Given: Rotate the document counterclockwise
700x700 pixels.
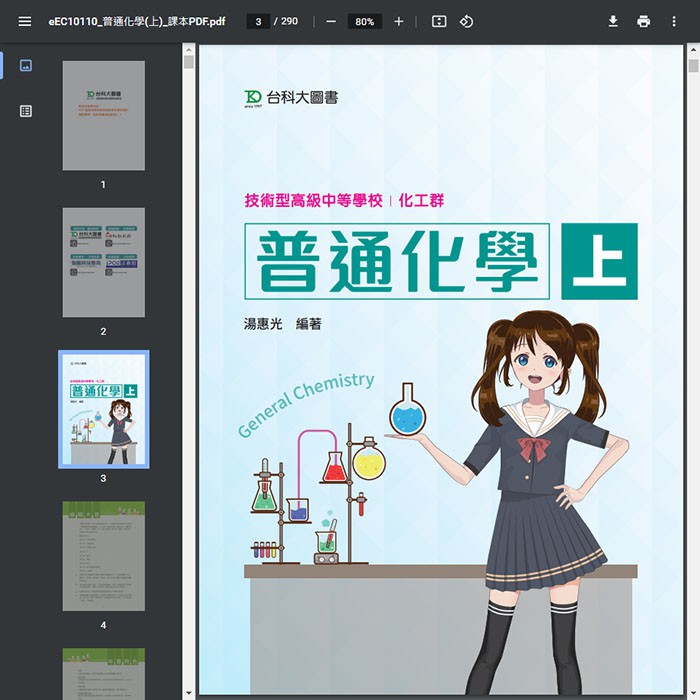Looking at the screenshot, I should (467, 21).
